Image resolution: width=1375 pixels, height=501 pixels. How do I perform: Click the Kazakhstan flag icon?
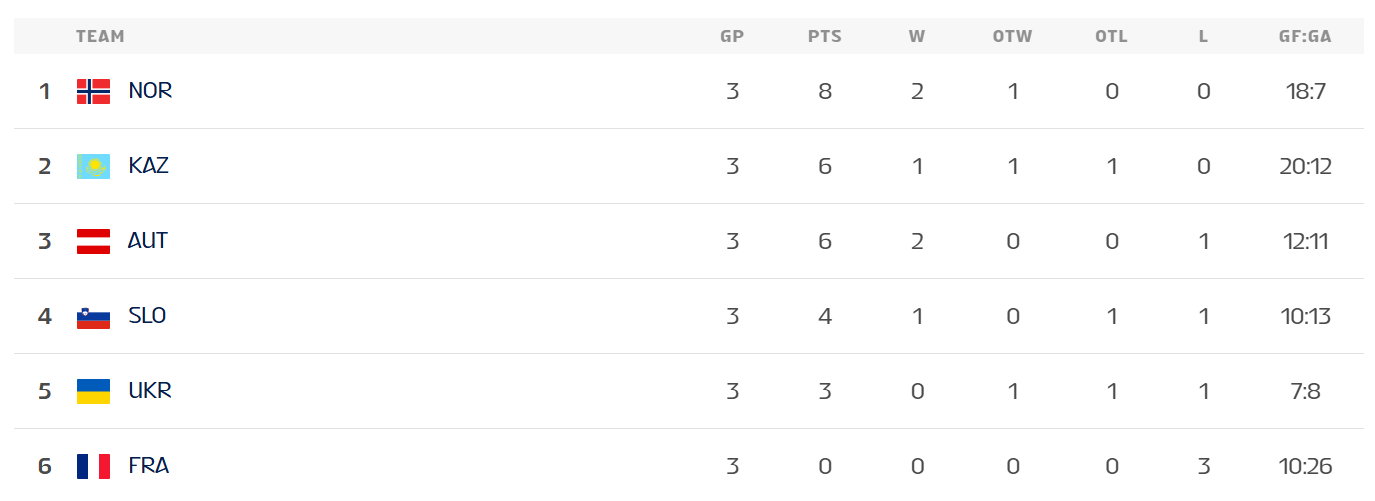[x=93, y=166]
